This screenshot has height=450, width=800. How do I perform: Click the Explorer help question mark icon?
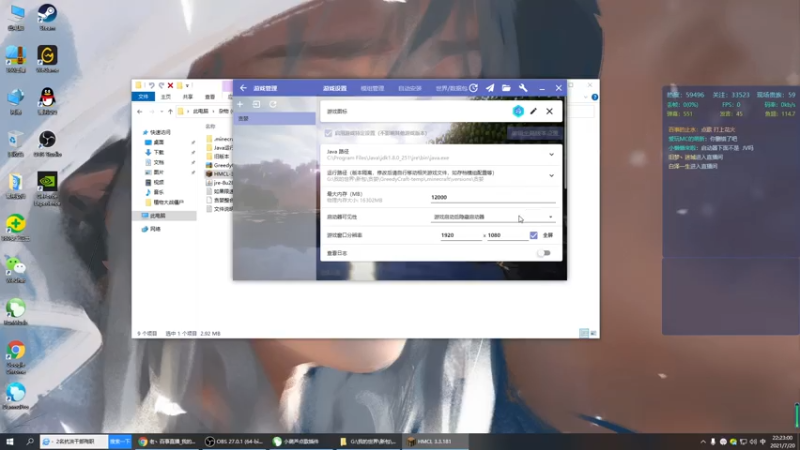594,97
